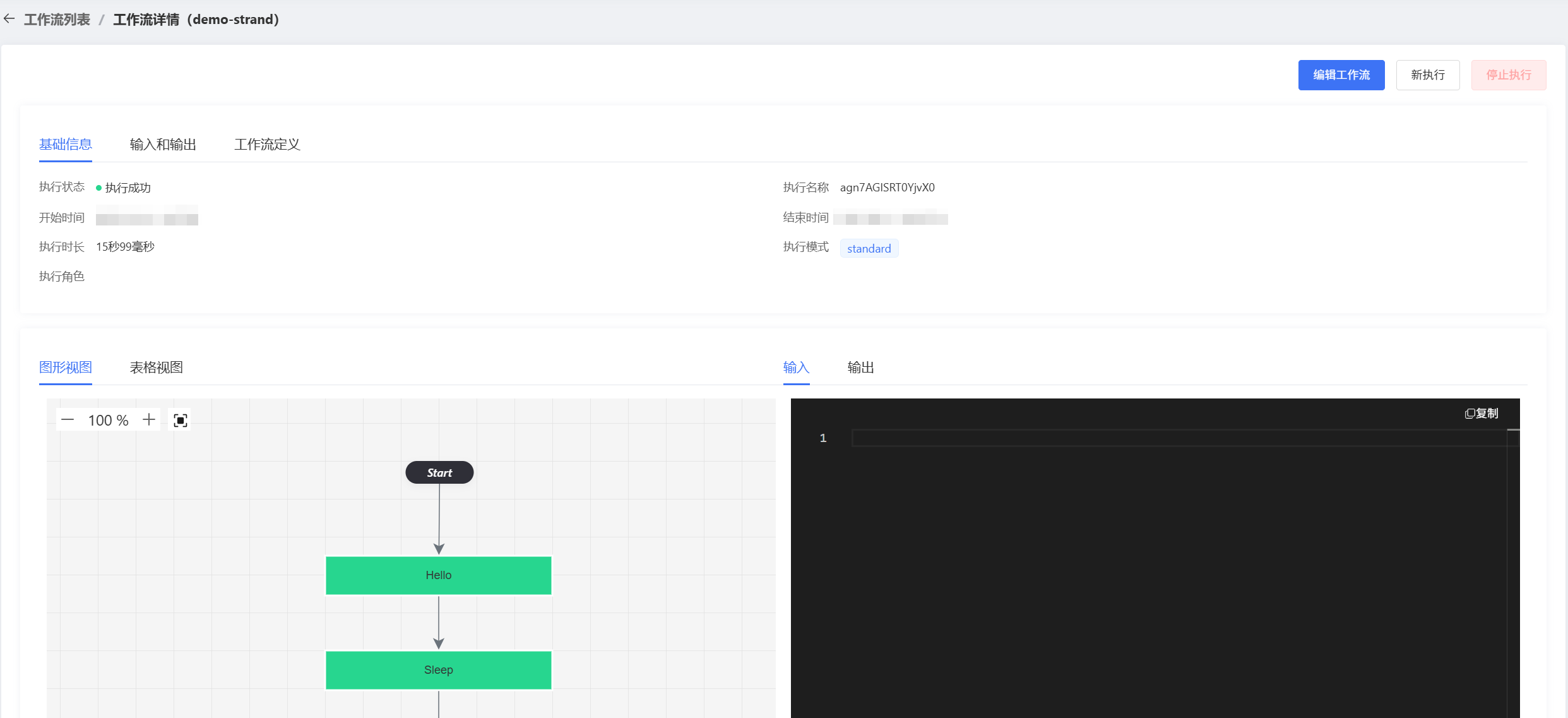Click the 停止执行 button
The image size is (1568, 718).
pos(1509,75)
